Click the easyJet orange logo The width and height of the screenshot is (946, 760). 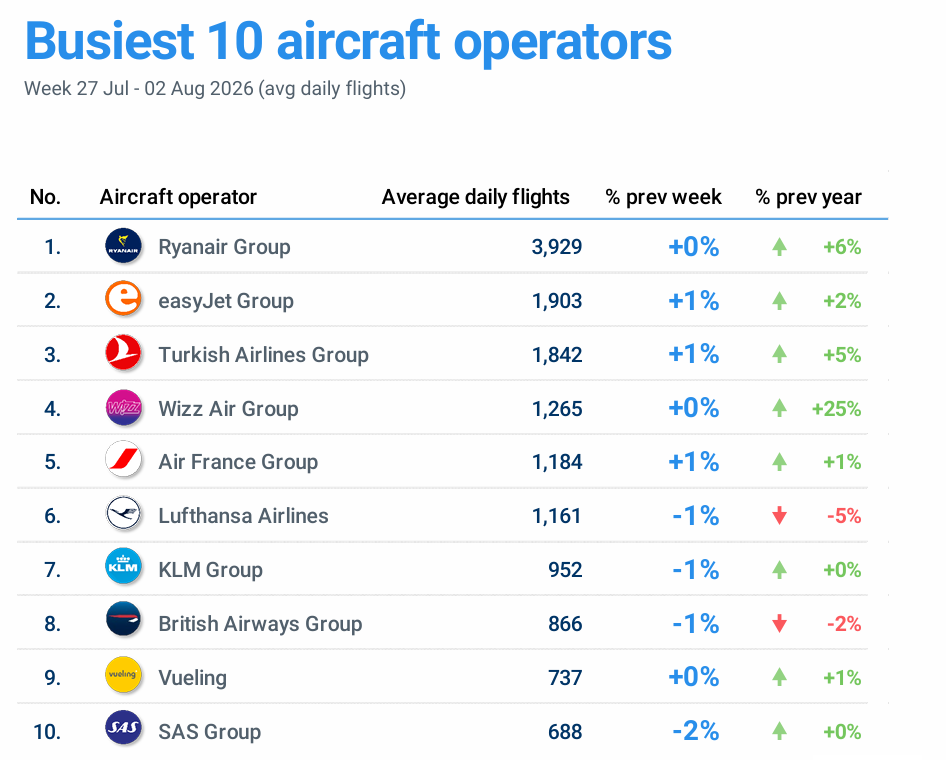[124, 299]
